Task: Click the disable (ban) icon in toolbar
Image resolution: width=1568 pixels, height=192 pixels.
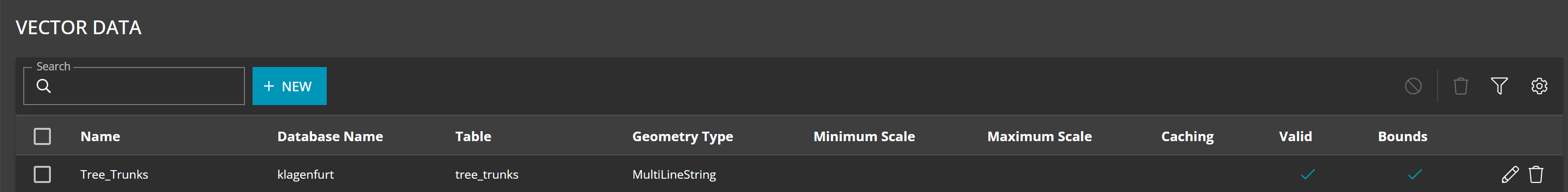Action: coord(1413,86)
